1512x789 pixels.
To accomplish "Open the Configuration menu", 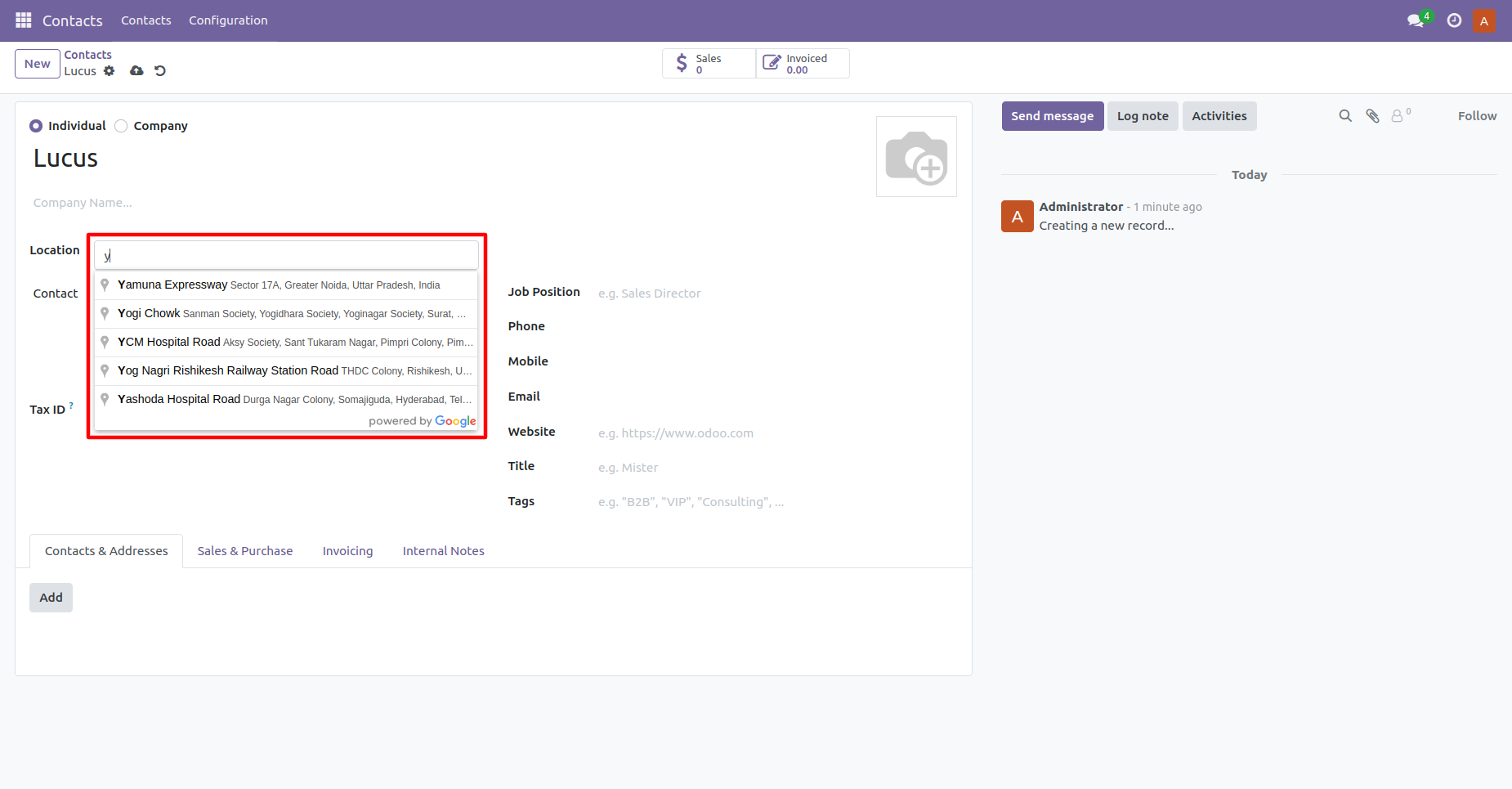I will [228, 20].
